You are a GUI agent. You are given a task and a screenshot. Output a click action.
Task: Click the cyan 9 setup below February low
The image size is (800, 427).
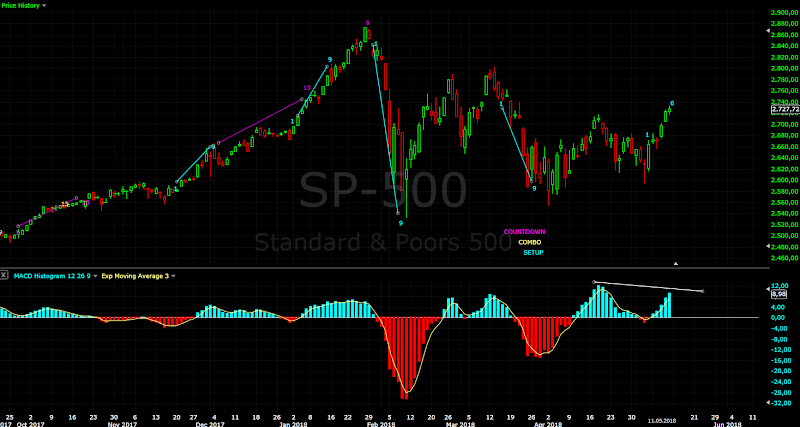401,223
